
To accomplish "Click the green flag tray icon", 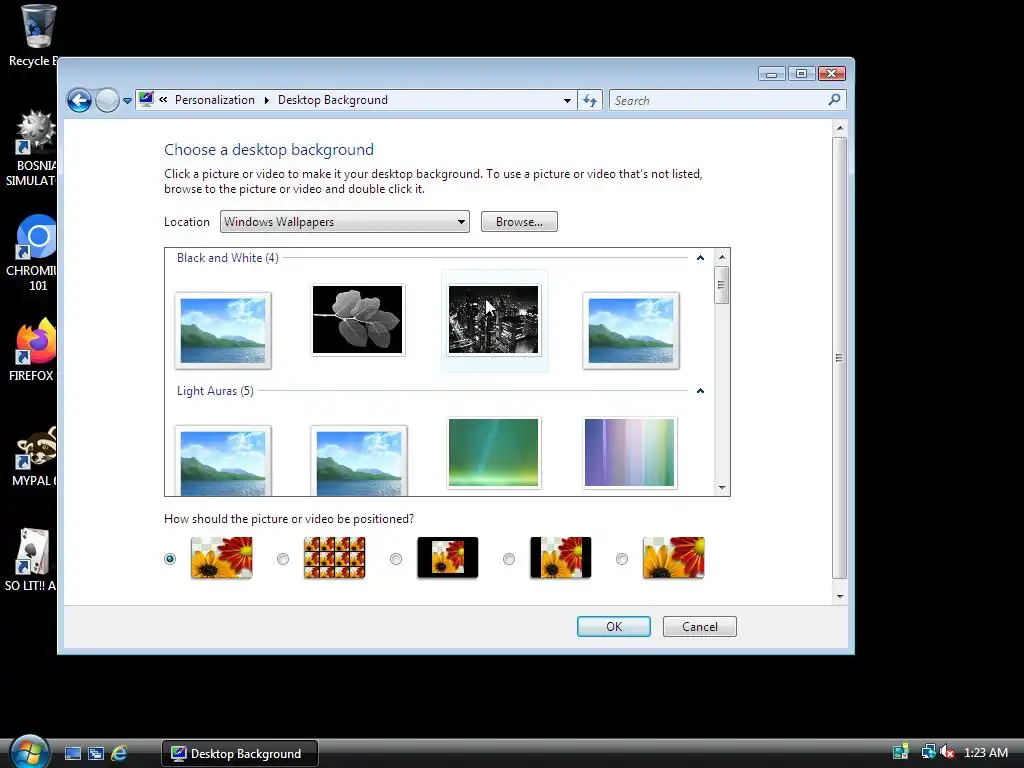I will [901, 752].
